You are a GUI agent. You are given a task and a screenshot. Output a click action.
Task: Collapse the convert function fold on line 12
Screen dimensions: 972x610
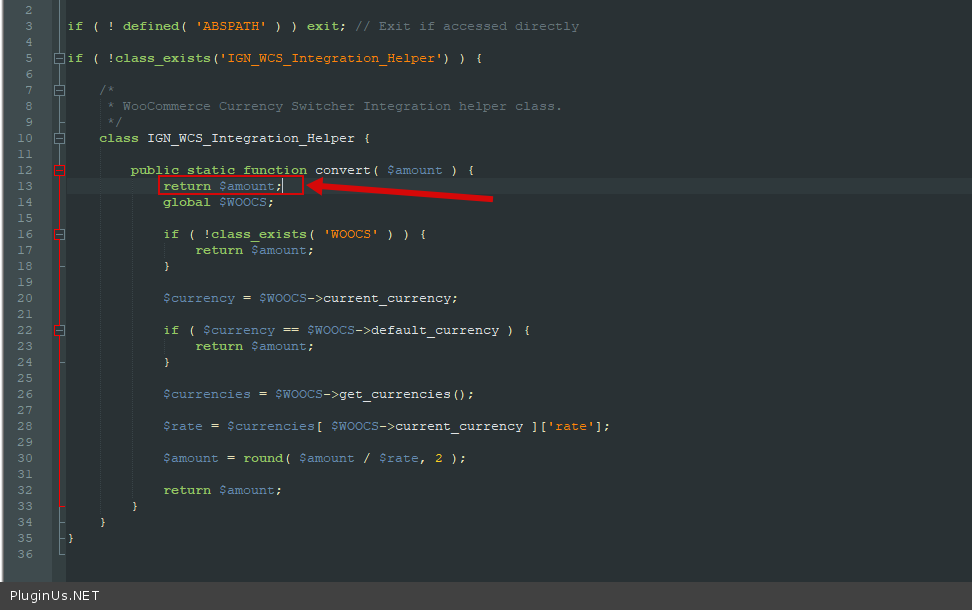(x=60, y=170)
